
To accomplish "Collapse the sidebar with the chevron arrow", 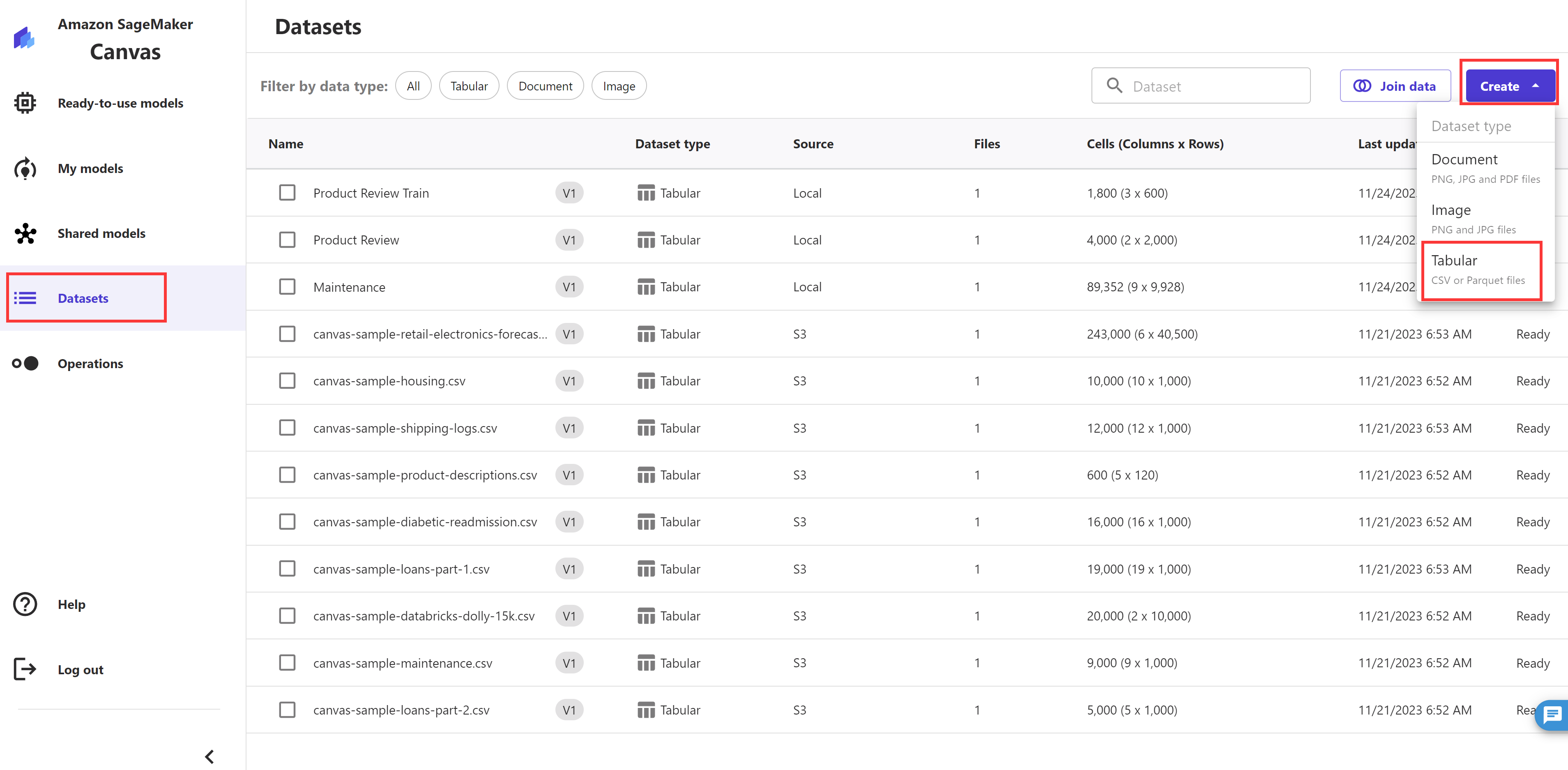I will (210, 756).
